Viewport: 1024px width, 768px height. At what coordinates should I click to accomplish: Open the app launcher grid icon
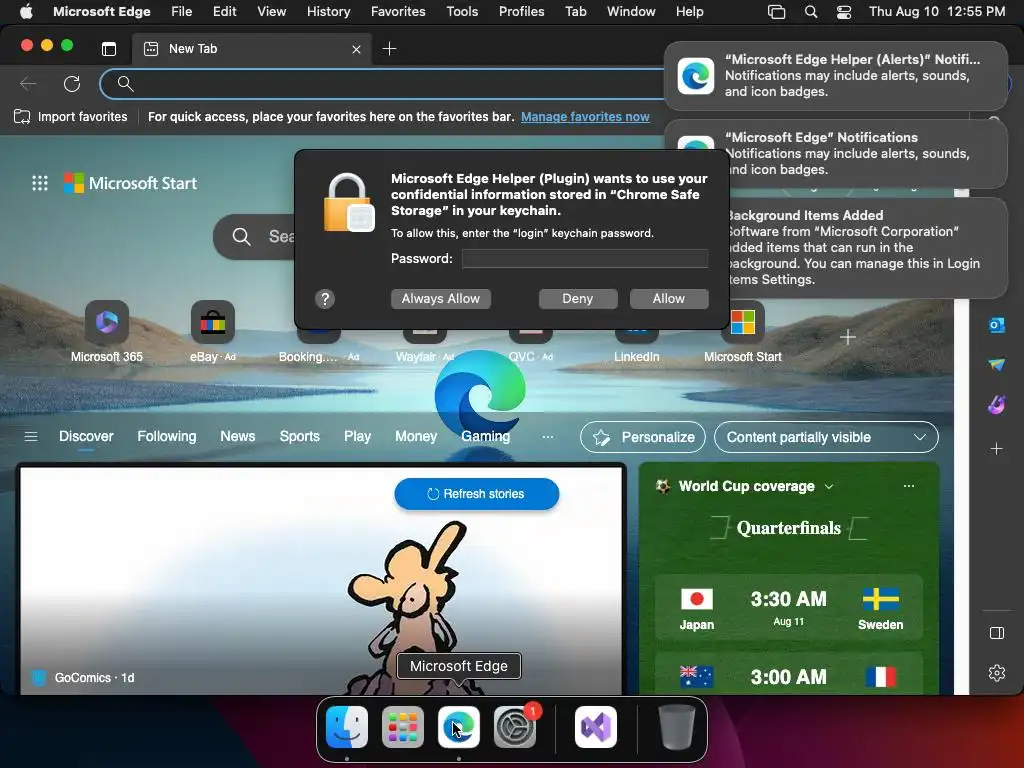point(40,183)
